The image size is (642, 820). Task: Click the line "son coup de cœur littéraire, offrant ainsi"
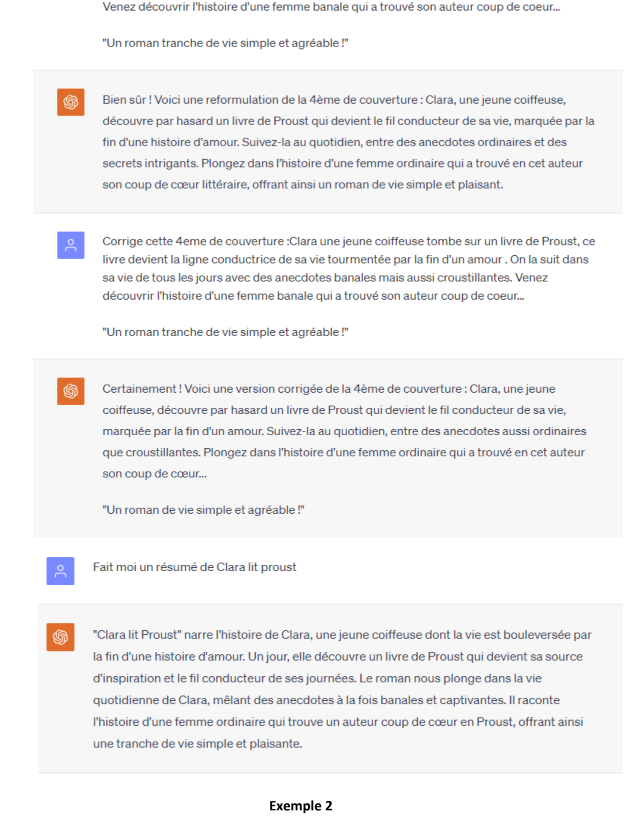pos(303,185)
